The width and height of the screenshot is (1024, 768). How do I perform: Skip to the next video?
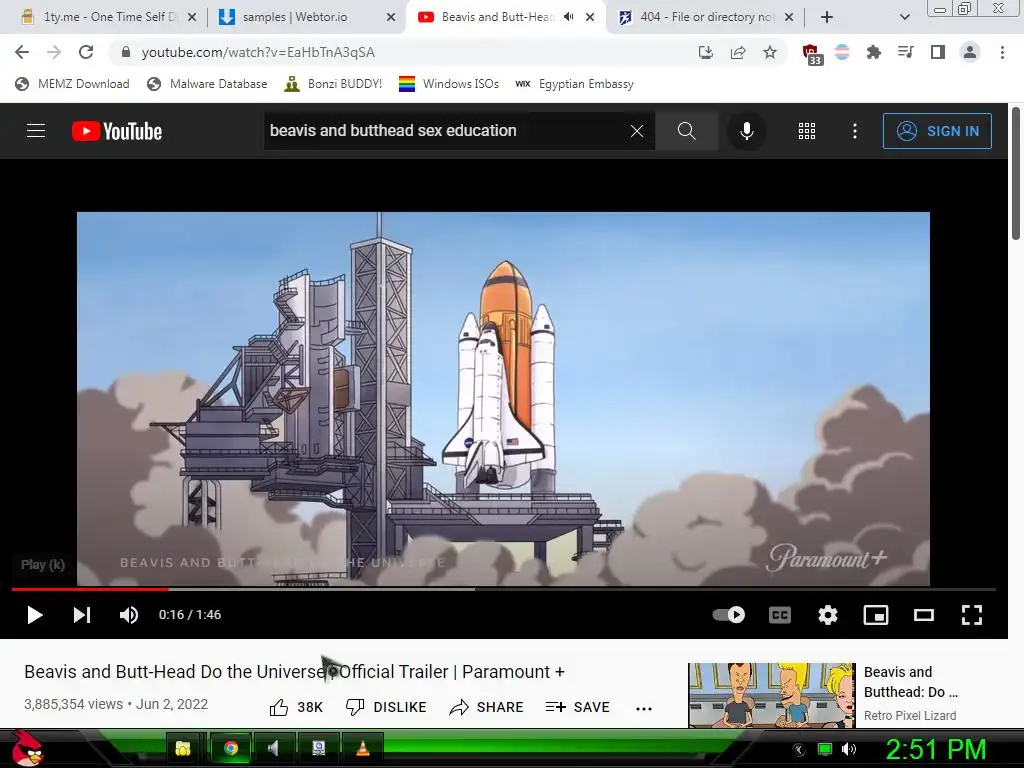click(x=82, y=615)
